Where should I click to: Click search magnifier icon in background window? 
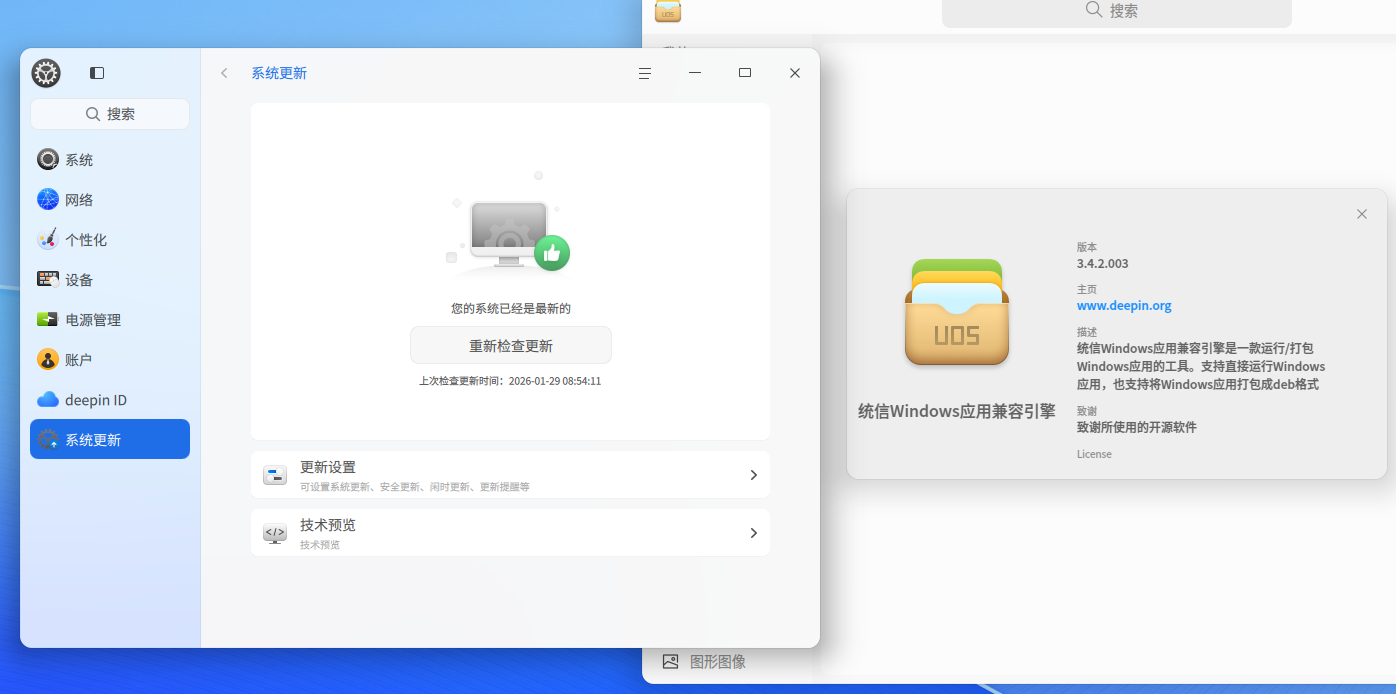(1094, 10)
